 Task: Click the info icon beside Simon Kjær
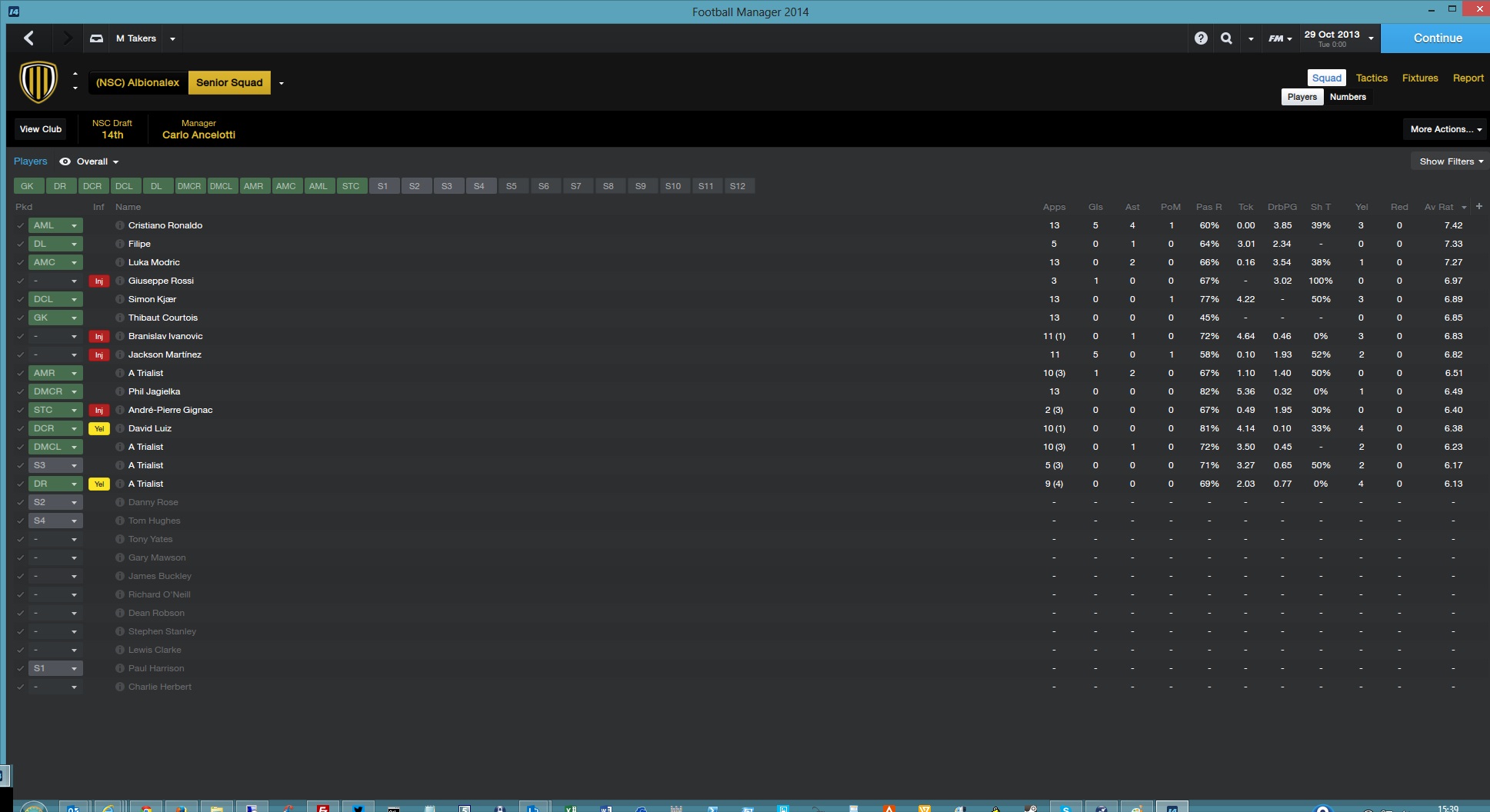tap(120, 299)
